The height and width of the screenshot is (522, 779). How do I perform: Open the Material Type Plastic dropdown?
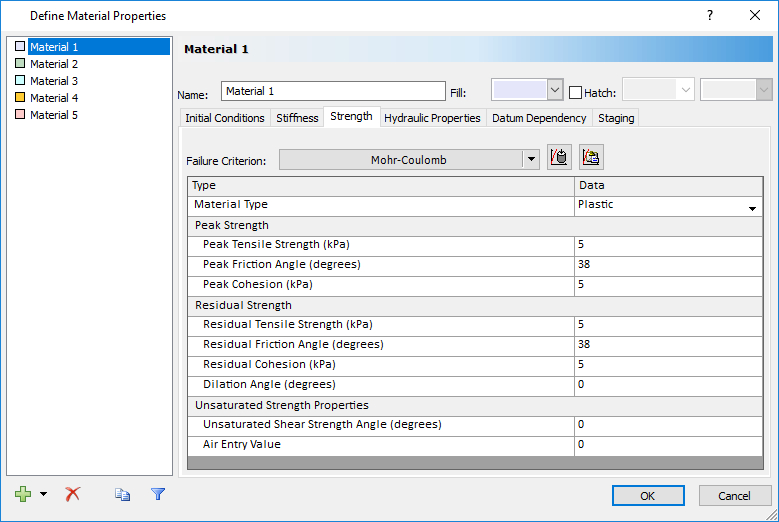(x=751, y=207)
